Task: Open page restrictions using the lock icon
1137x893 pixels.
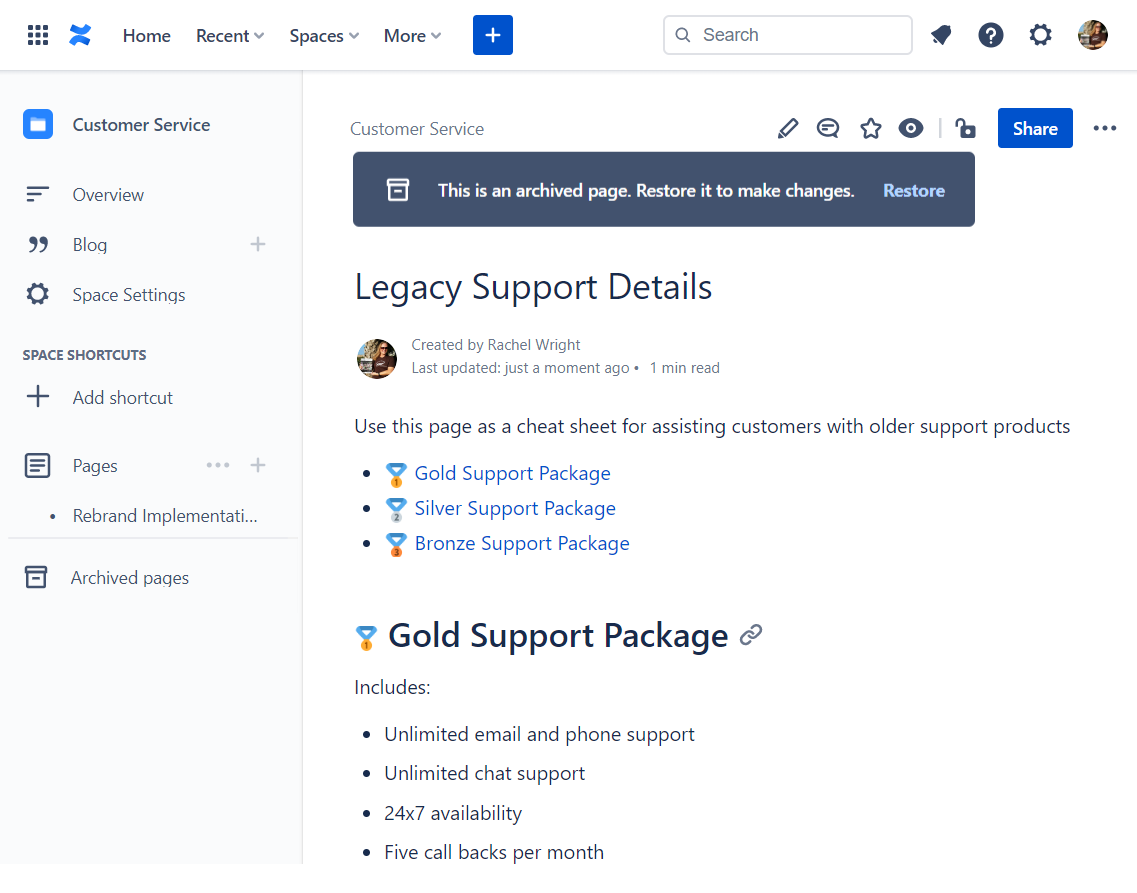Action: tap(965, 128)
